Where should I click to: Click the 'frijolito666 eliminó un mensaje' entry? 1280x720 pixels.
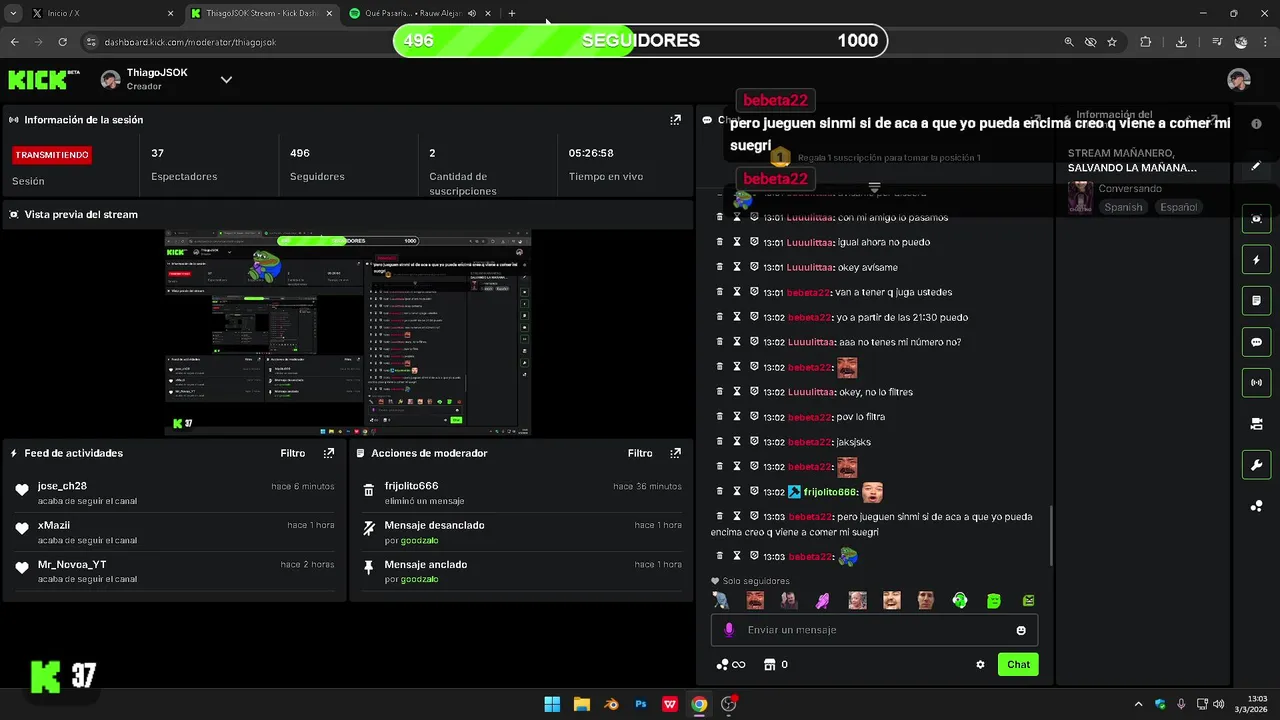click(x=522, y=493)
